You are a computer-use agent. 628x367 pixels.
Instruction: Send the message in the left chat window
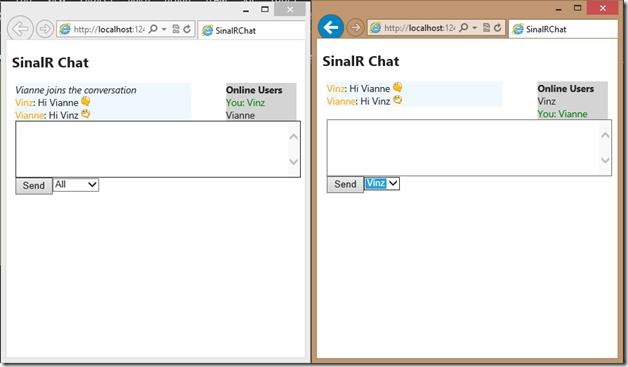pos(34,186)
